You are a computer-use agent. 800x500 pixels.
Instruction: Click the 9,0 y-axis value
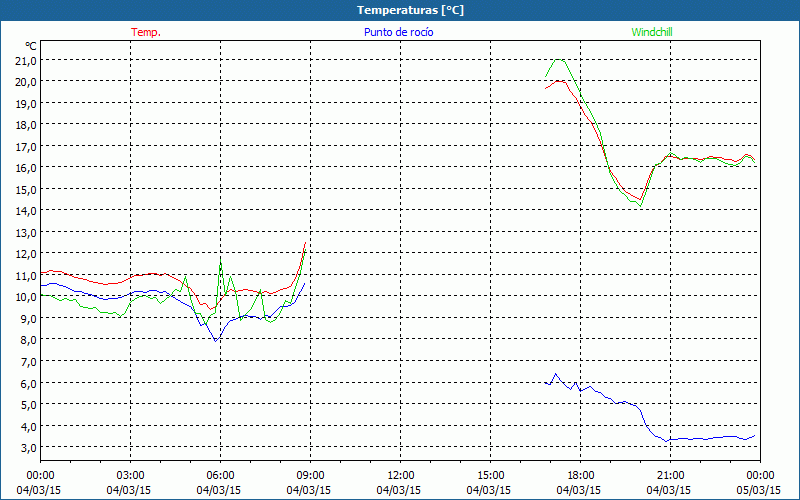(28, 319)
